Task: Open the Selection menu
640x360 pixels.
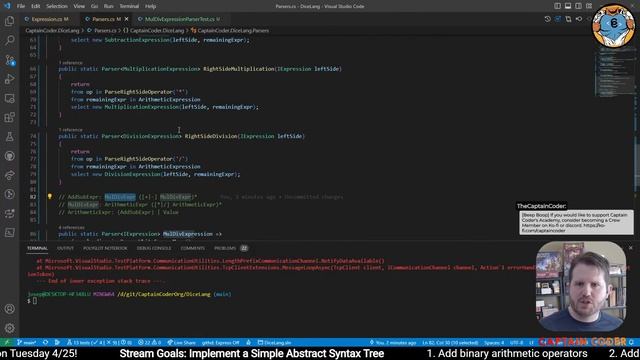Action: pos(57,6)
